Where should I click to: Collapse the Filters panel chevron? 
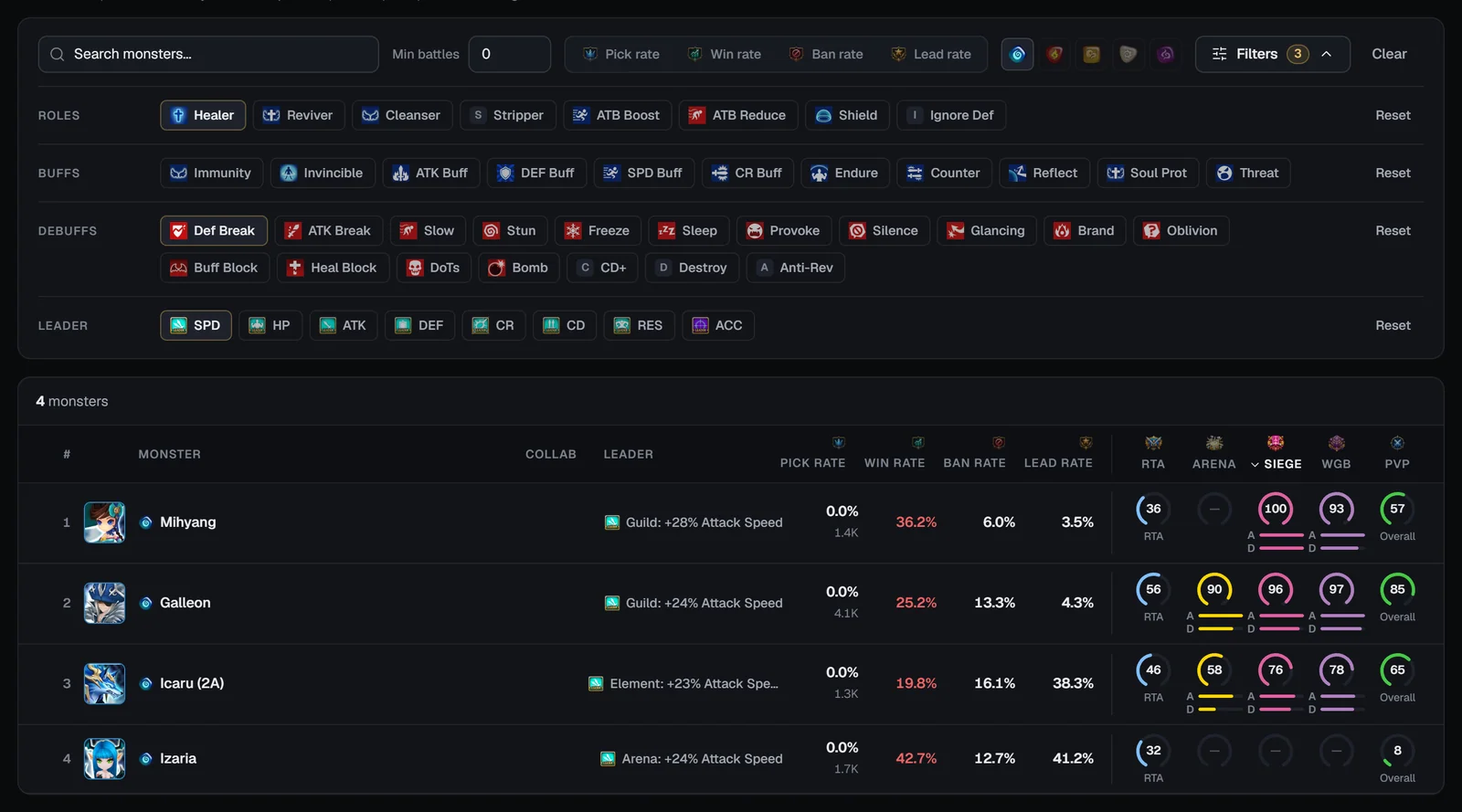(x=1327, y=54)
